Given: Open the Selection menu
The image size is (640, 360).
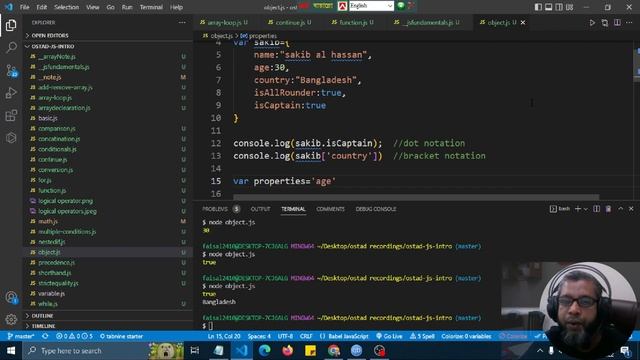Looking at the screenshot, I should click(x=66, y=7).
